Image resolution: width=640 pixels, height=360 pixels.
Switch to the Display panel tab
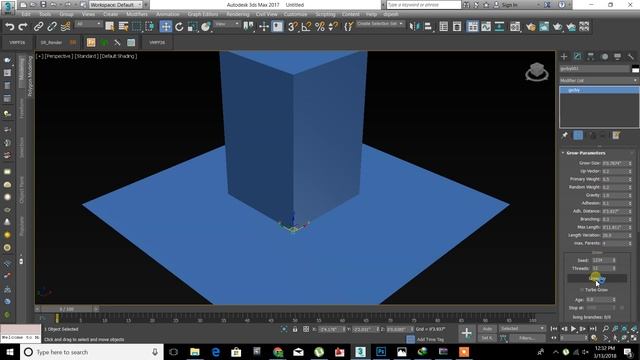point(618,57)
